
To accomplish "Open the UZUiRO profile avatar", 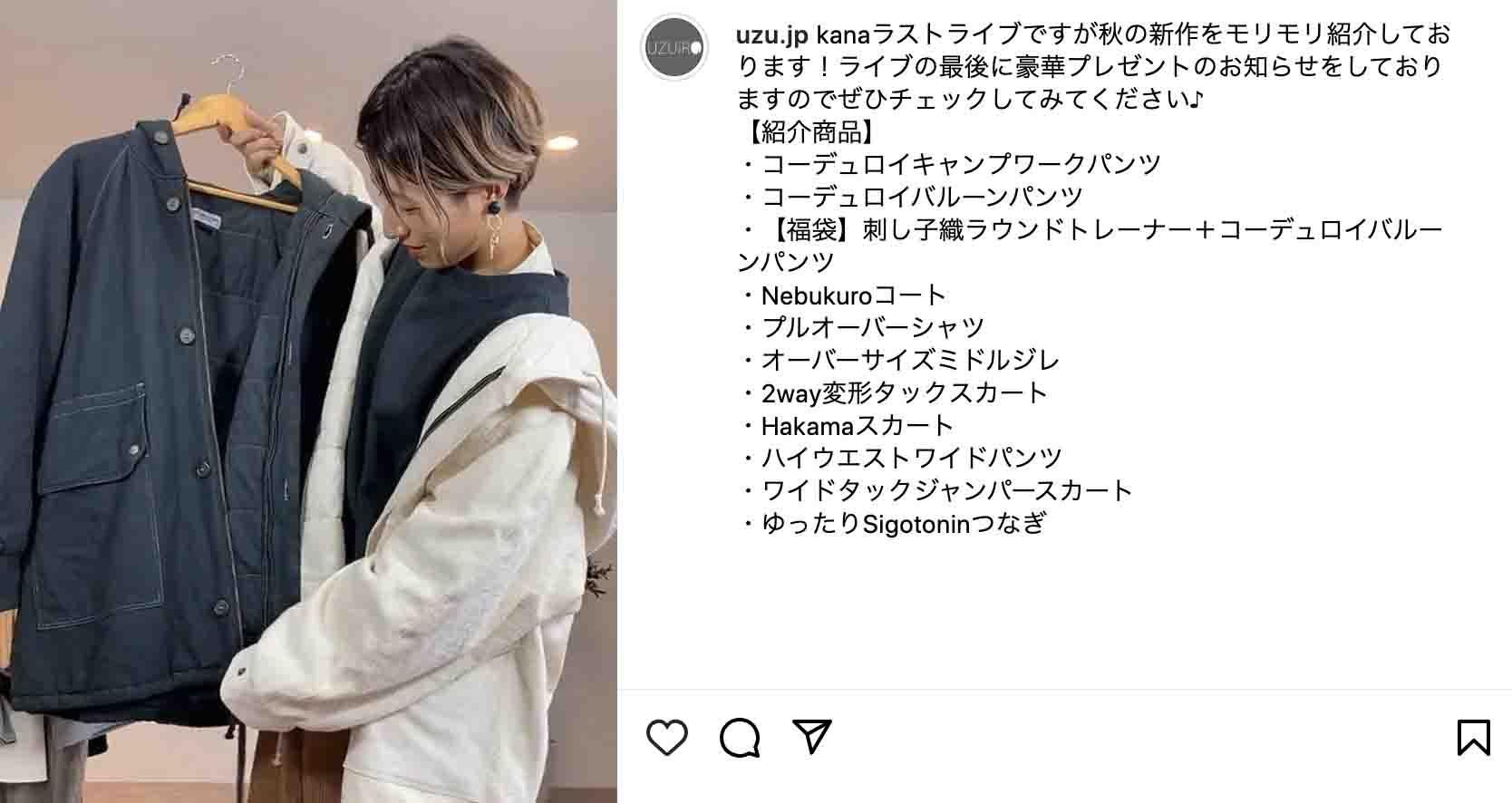I will [x=674, y=48].
